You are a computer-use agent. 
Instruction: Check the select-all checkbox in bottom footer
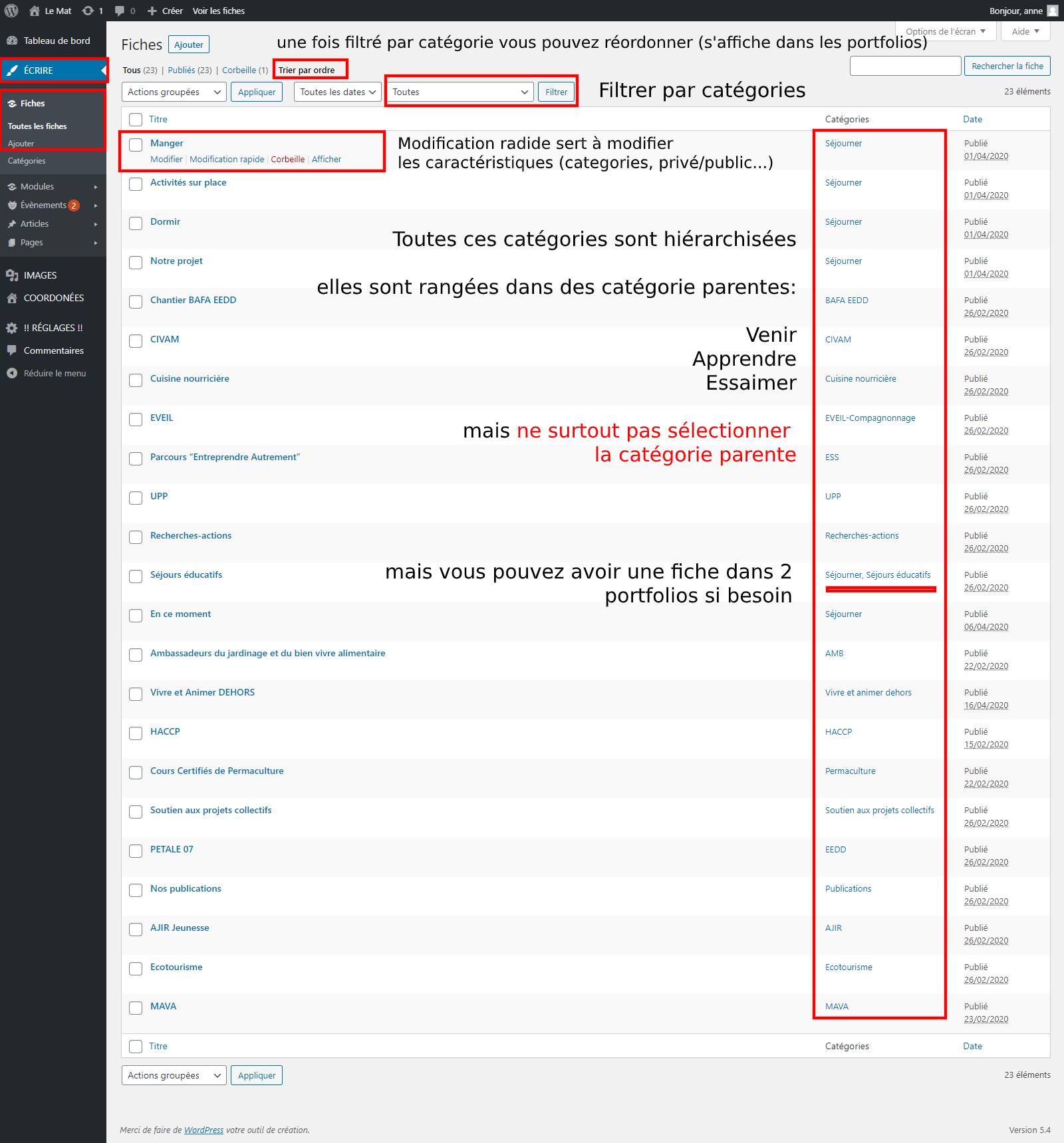[136, 1047]
